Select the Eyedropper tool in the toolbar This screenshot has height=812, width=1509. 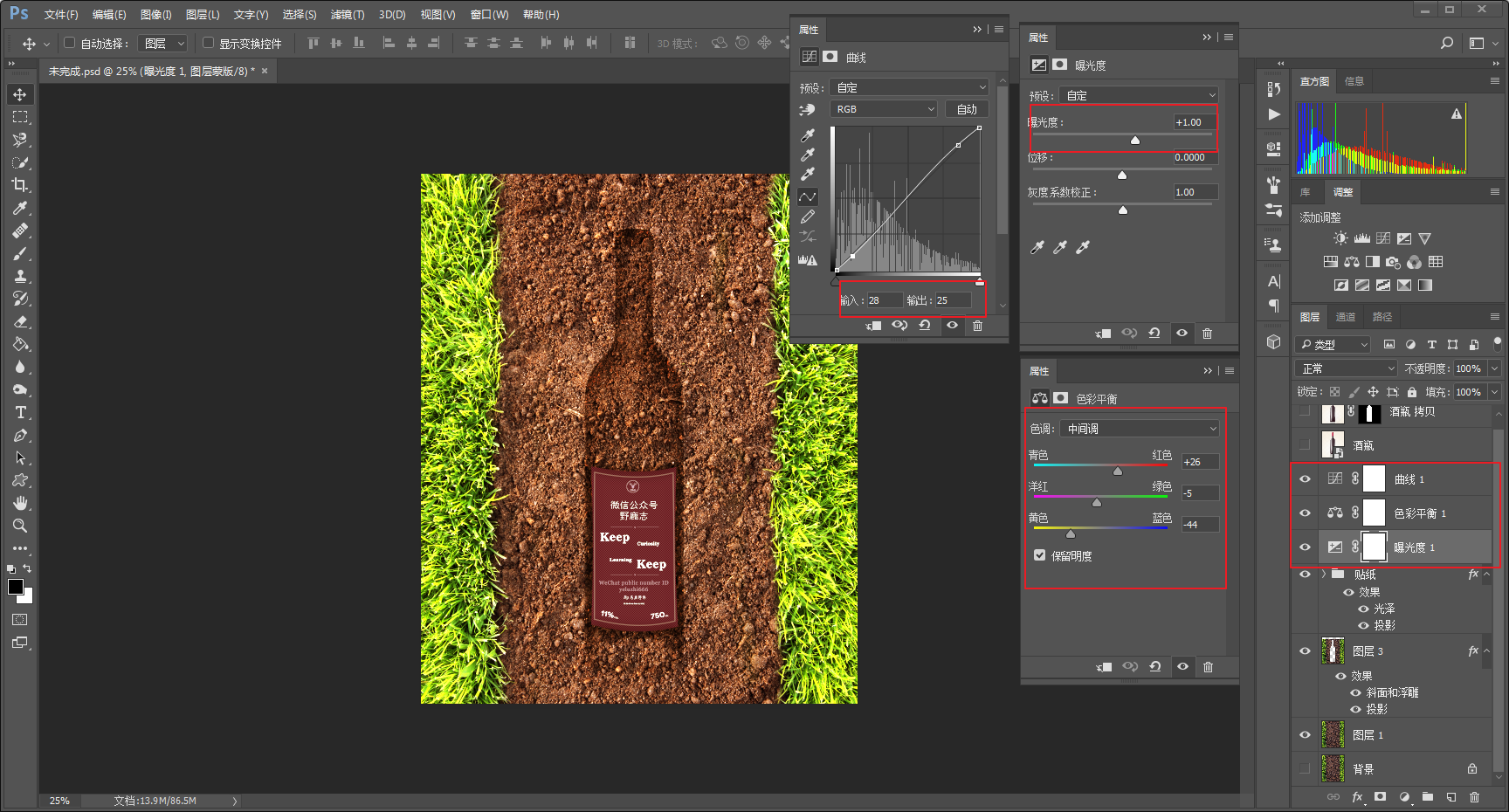(x=20, y=208)
